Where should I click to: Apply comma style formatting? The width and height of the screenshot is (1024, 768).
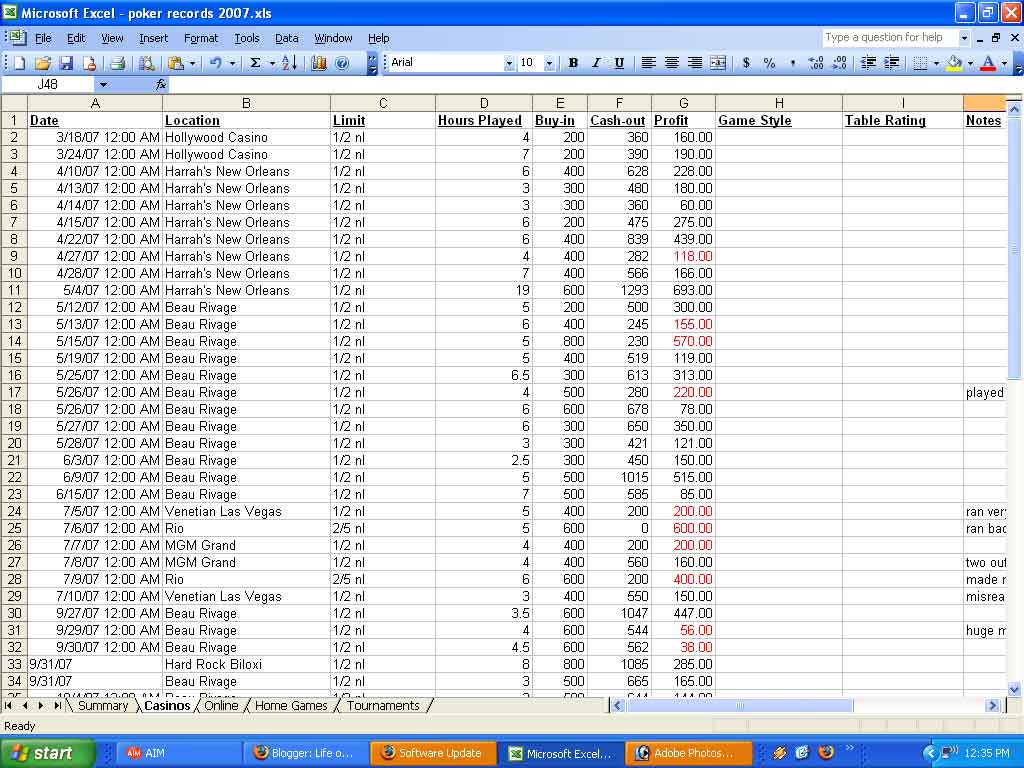click(x=793, y=63)
